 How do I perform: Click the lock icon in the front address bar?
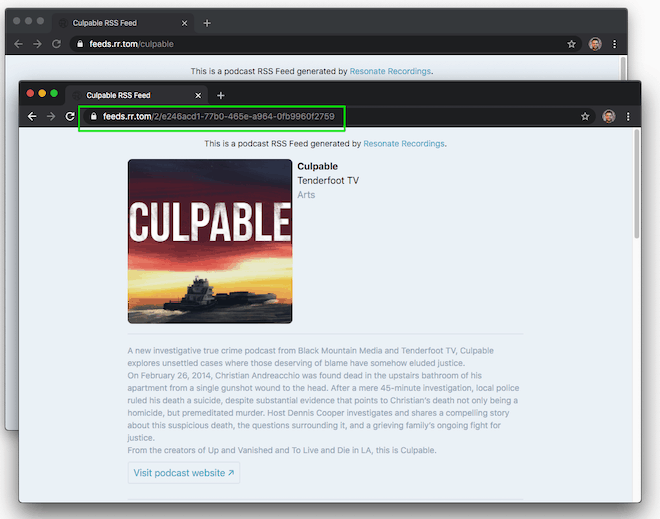click(x=93, y=117)
